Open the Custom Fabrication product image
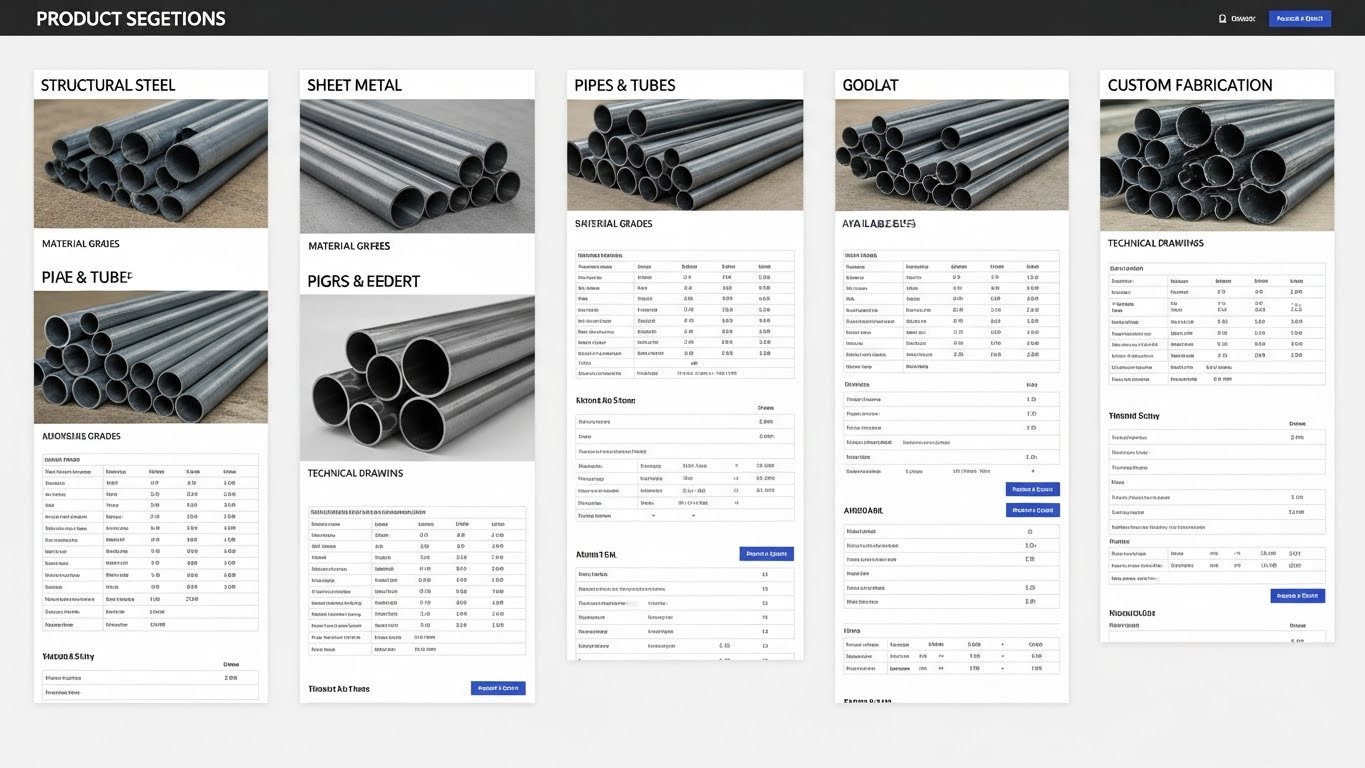The image size is (1365, 768). coord(1216,164)
